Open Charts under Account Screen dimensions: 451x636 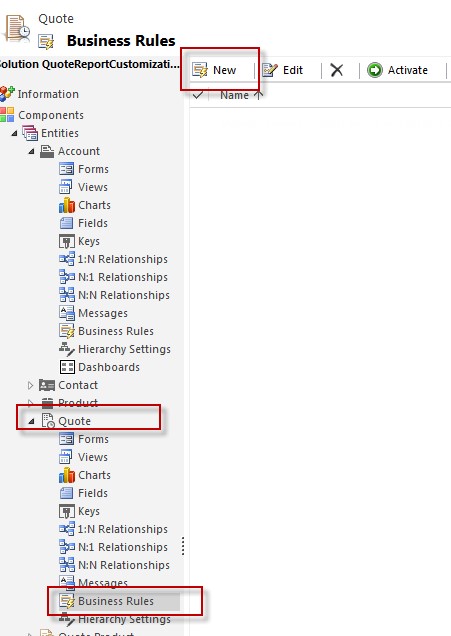(85, 205)
